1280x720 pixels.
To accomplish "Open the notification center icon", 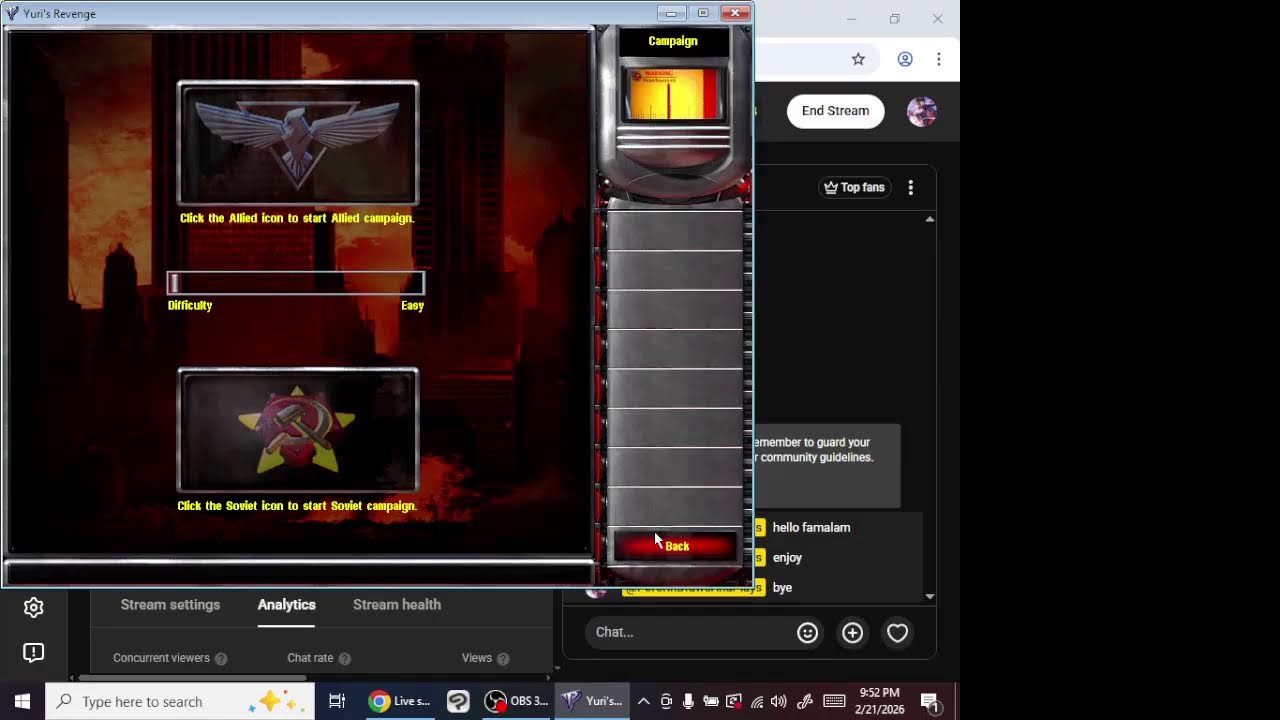I will click(x=930, y=702).
